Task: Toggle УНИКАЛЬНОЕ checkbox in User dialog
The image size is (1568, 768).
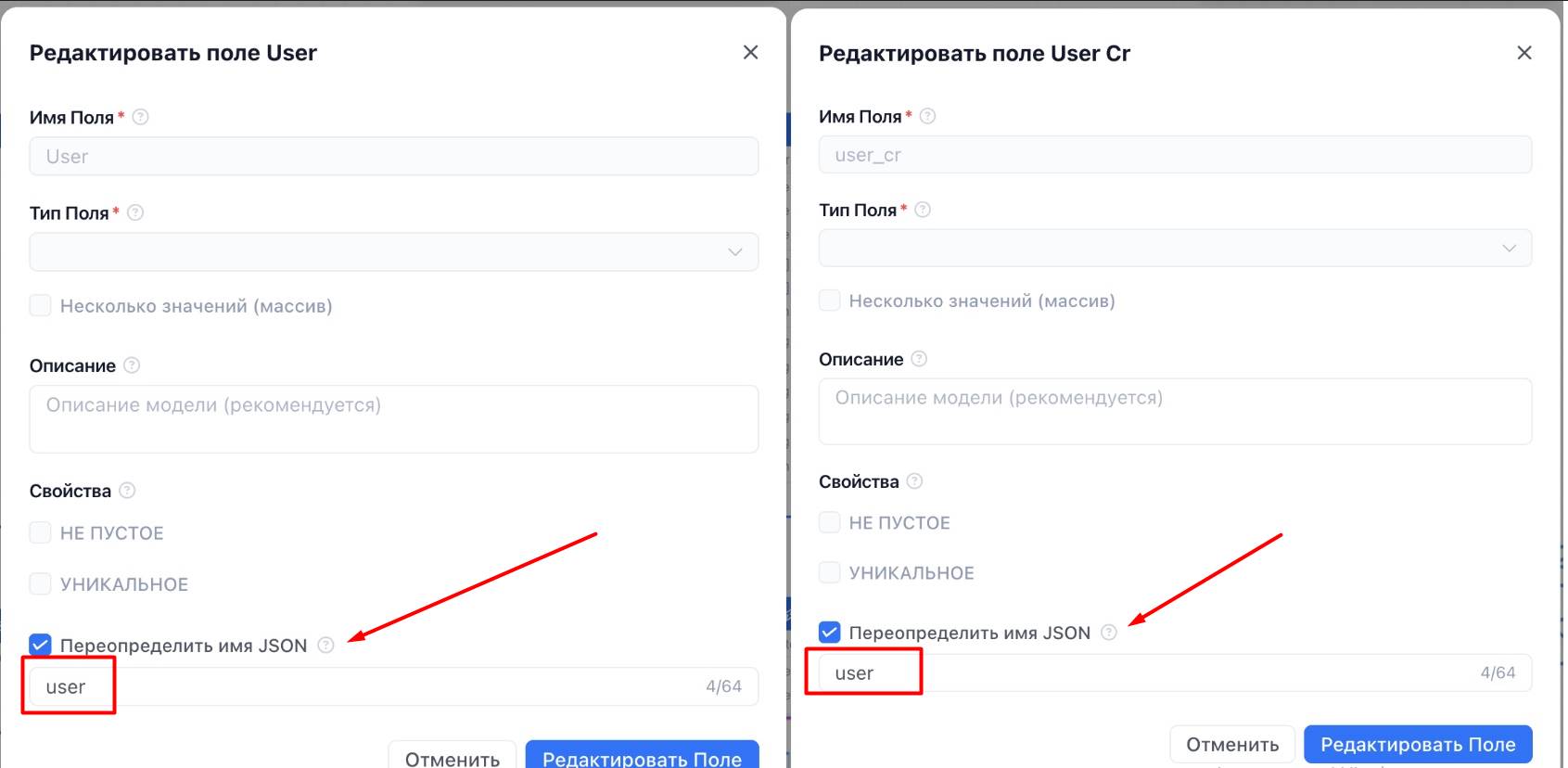Action: [40, 583]
